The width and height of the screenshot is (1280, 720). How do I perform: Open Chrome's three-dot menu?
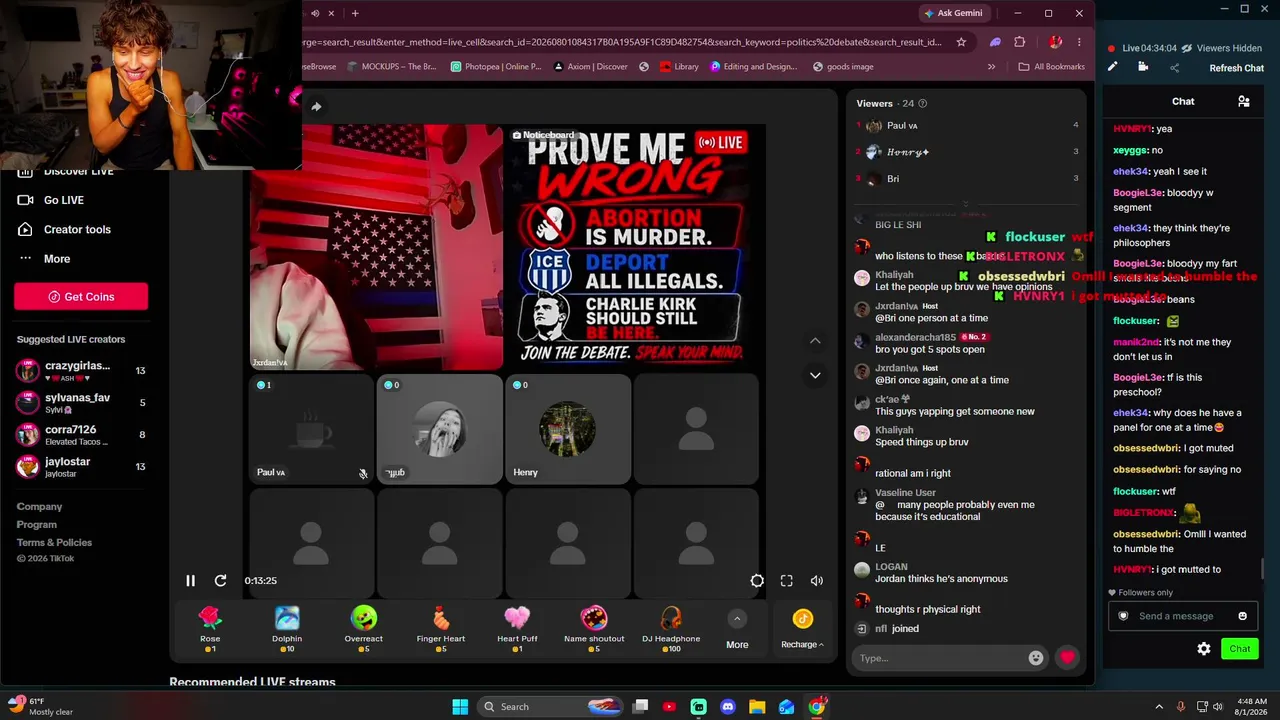(1079, 42)
